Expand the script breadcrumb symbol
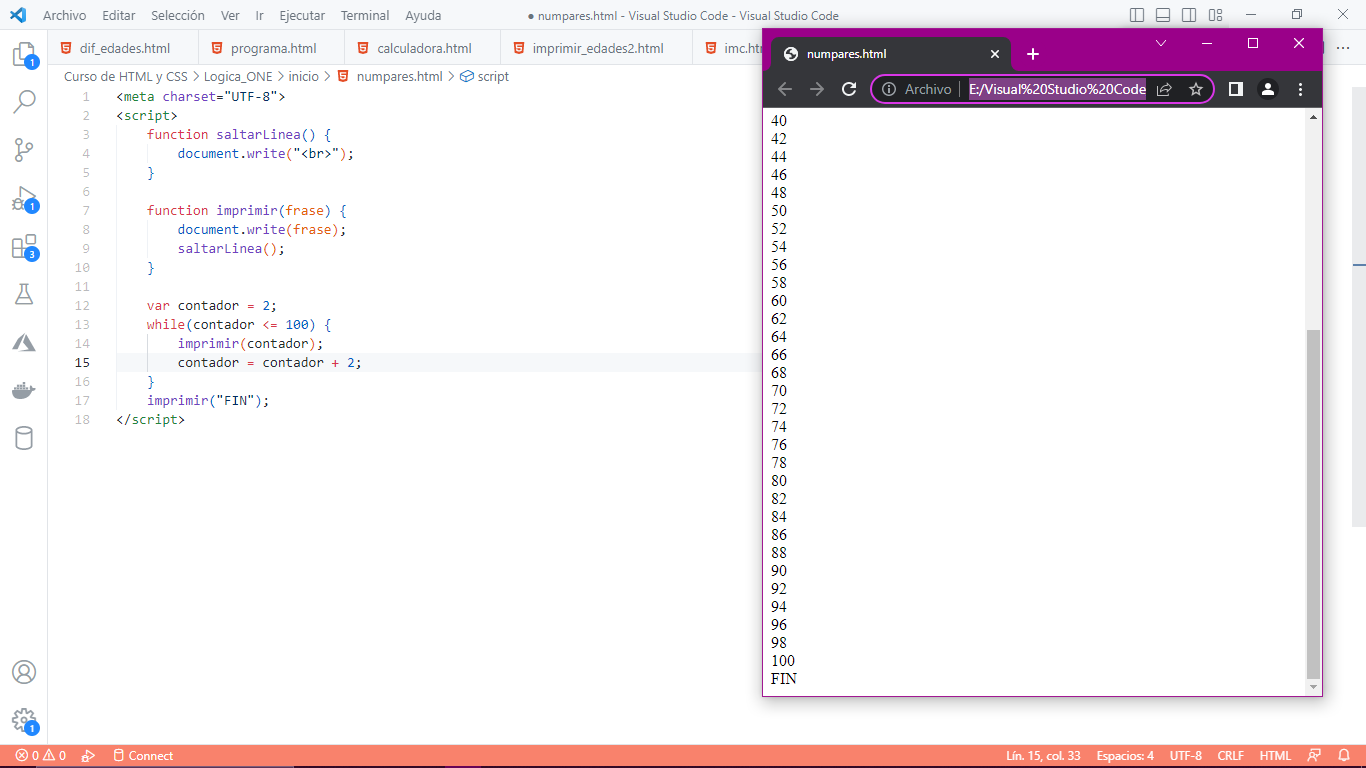 pos(484,76)
